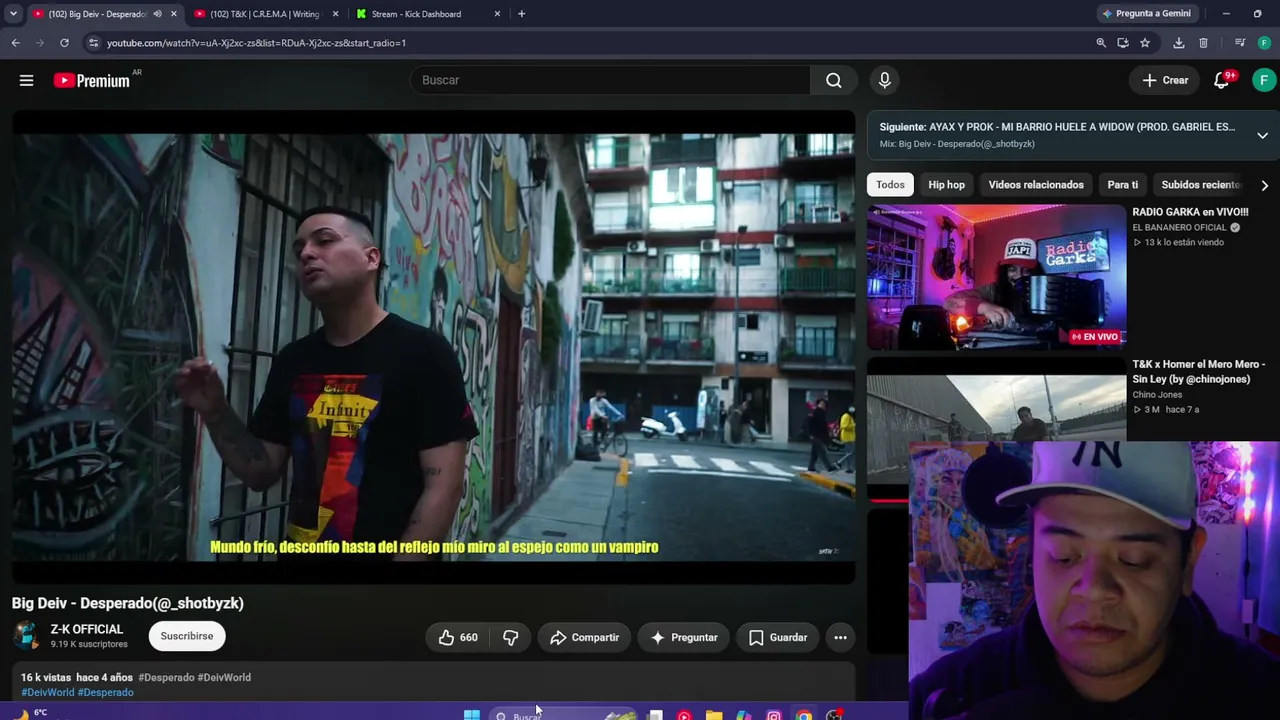The width and height of the screenshot is (1280, 720).
Task: Mute the Big Deiv tab audio
Action: coord(157,14)
